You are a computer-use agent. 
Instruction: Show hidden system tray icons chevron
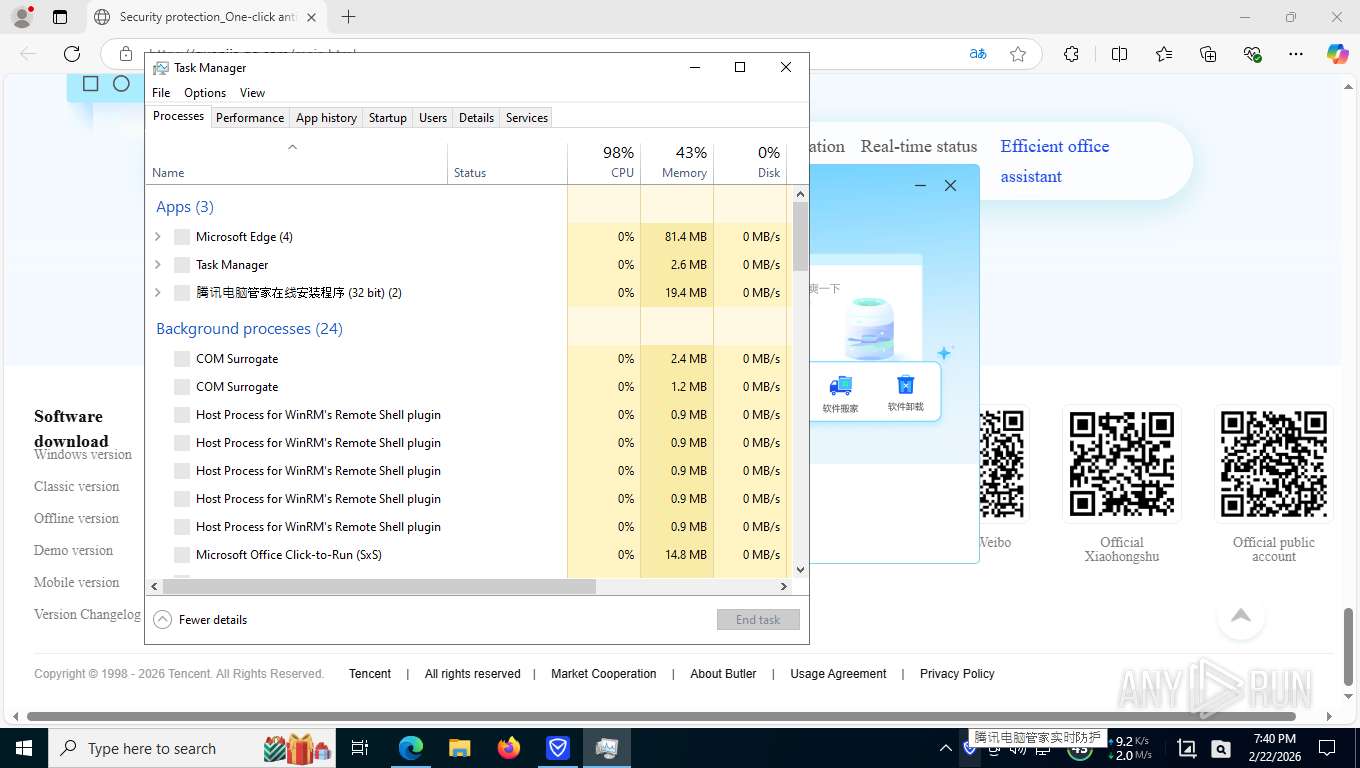[x=945, y=748]
